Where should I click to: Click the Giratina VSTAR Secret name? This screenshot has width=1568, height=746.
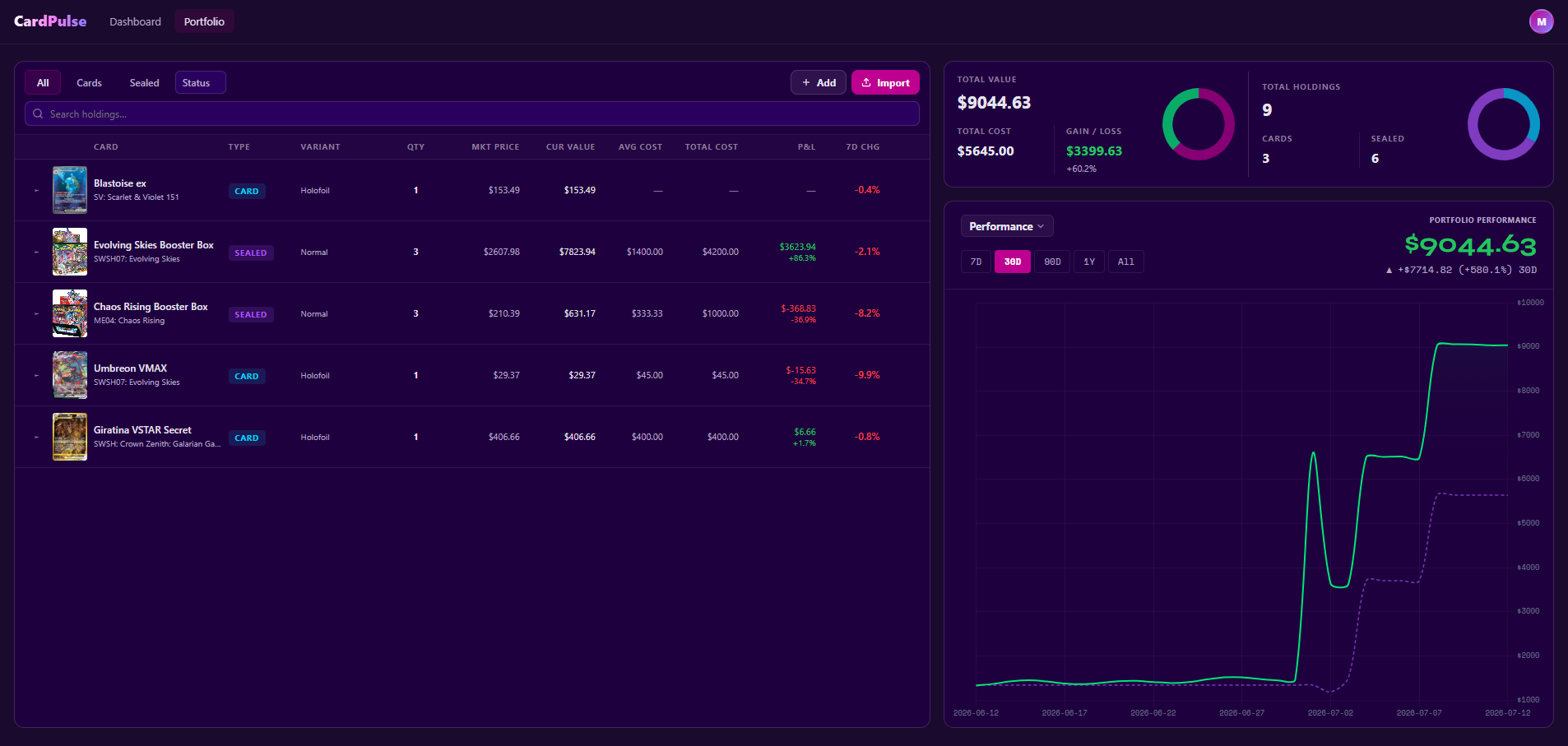click(142, 430)
